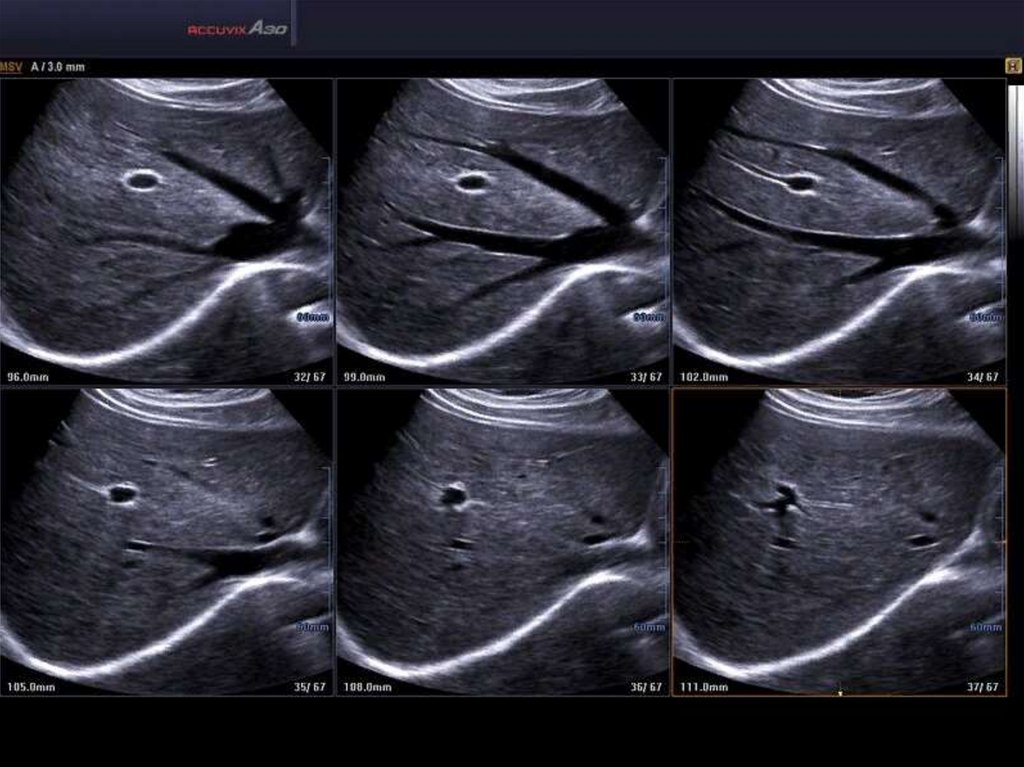Click the '99.0mm' position label

point(364,377)
